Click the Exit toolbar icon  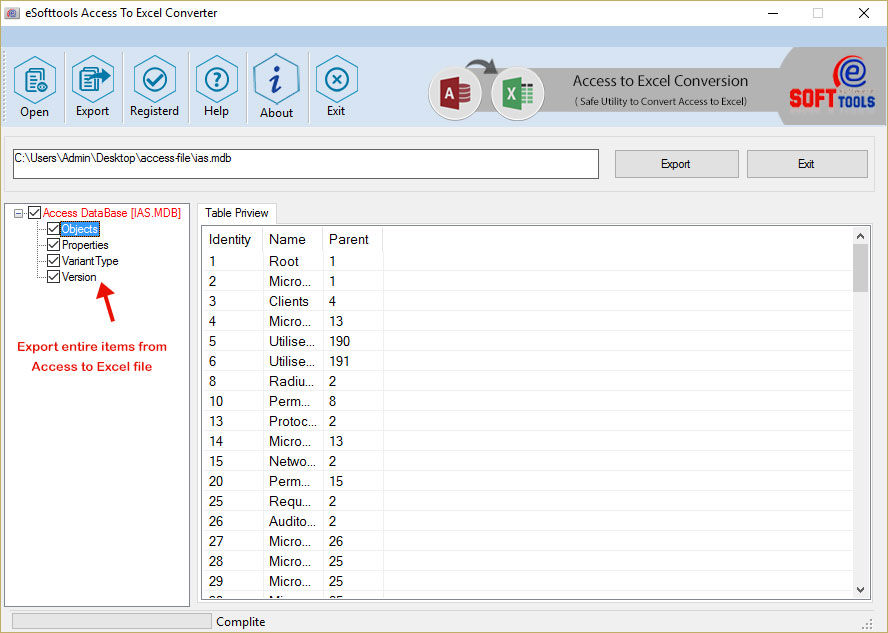coord(336,87)
